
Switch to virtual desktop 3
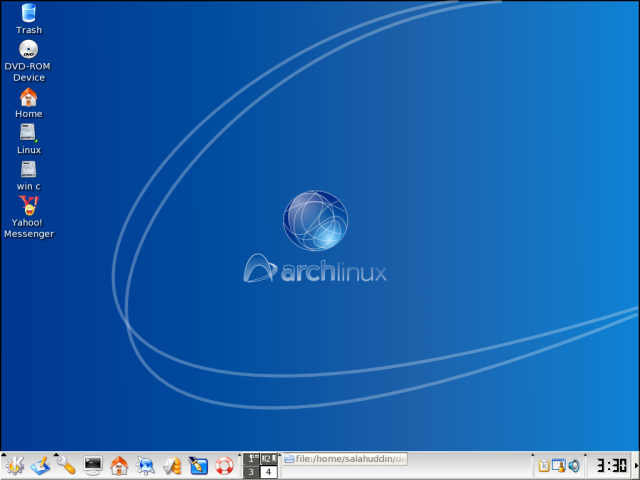[x=251, y=472]
